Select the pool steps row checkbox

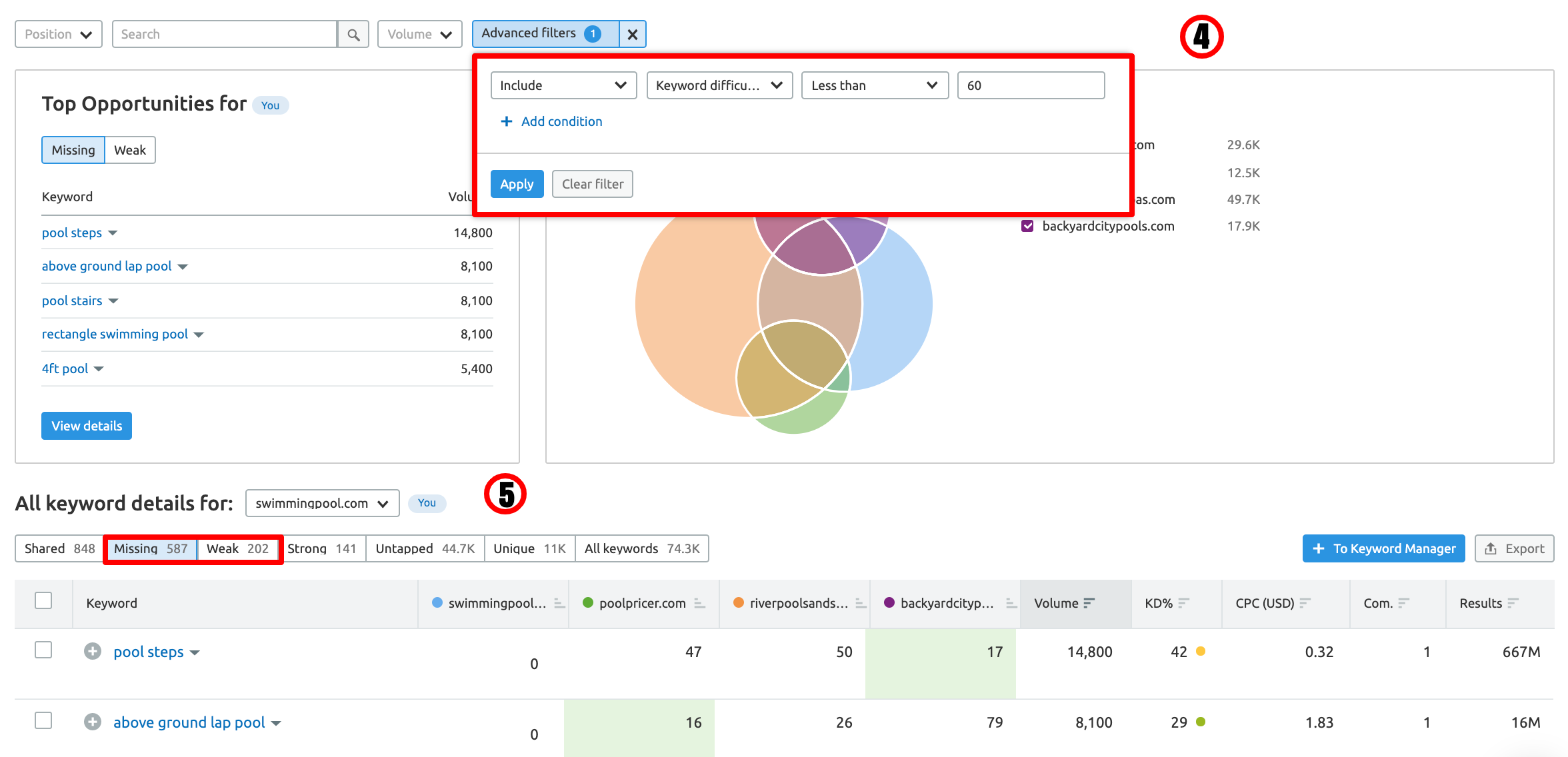43,650
